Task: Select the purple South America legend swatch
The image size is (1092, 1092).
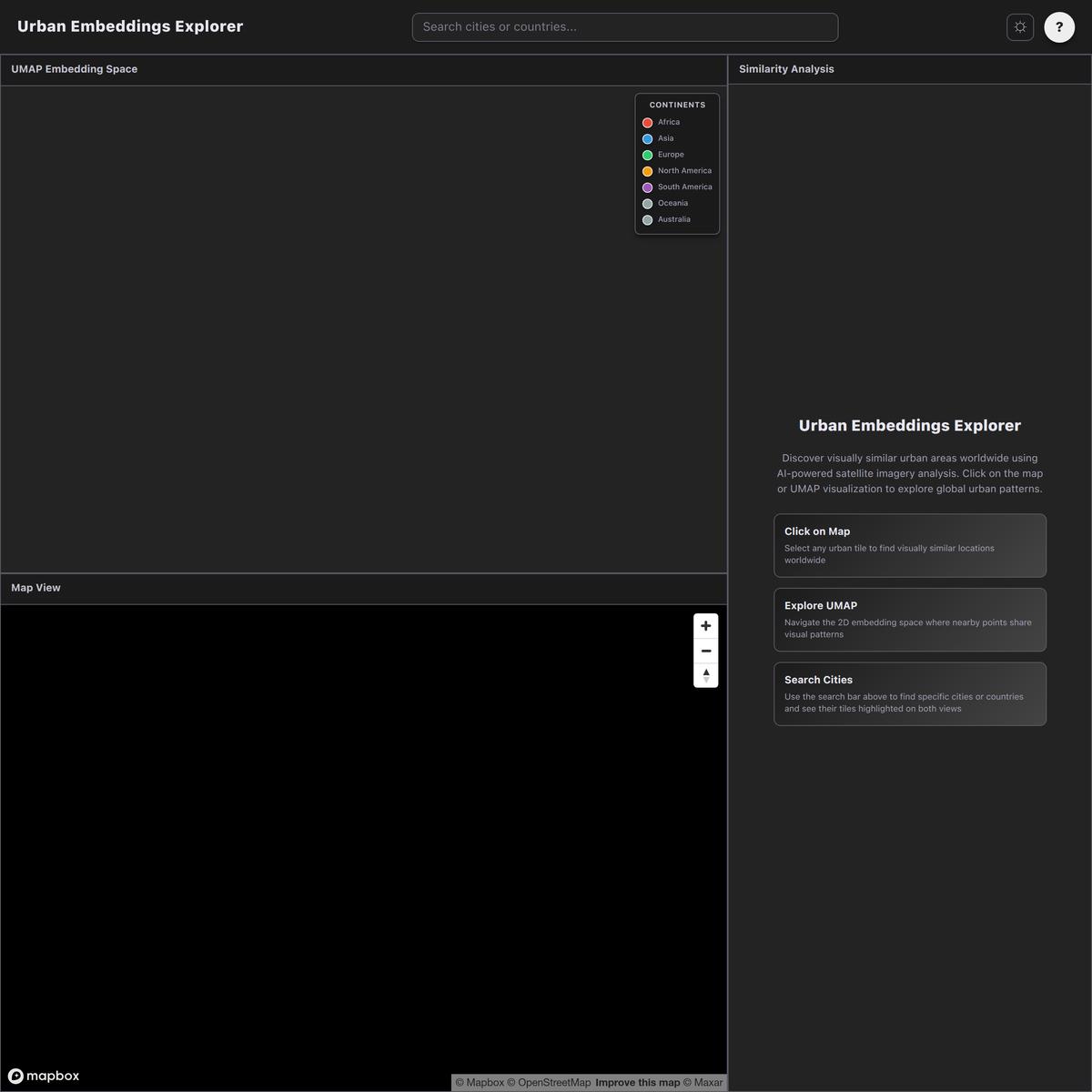Action: pyautogui.click(x=648, y=187)
